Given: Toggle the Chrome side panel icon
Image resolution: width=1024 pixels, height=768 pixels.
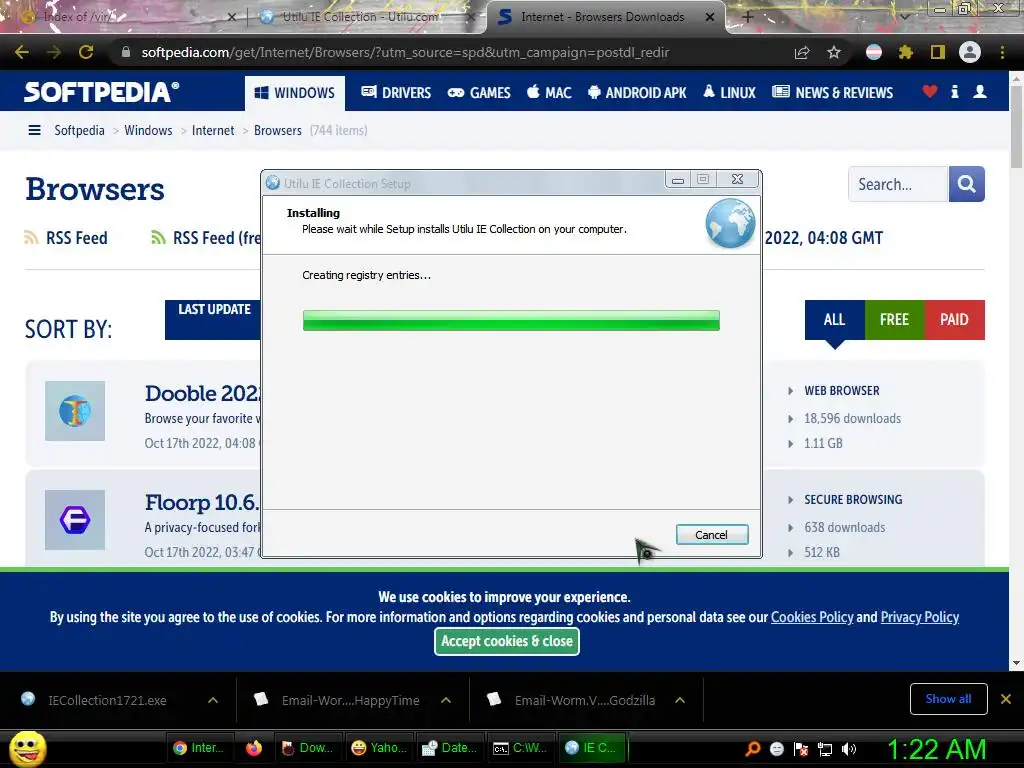Looking at the screenshot, I should (938, 52).
